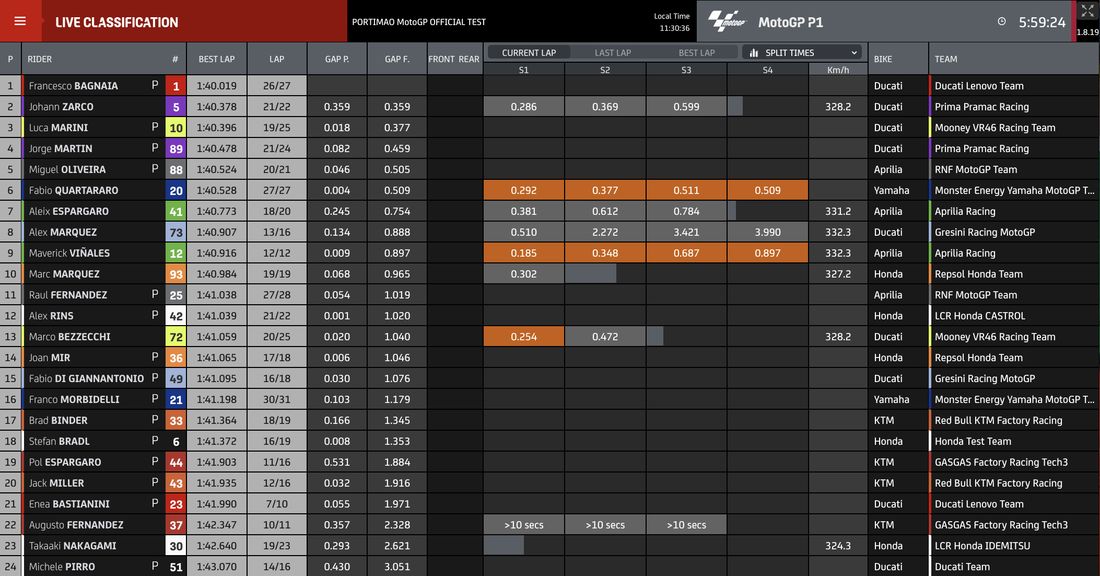Click Pirro's number 51 badge
Screen dimensions: 1100x576
tap(175, 567)
